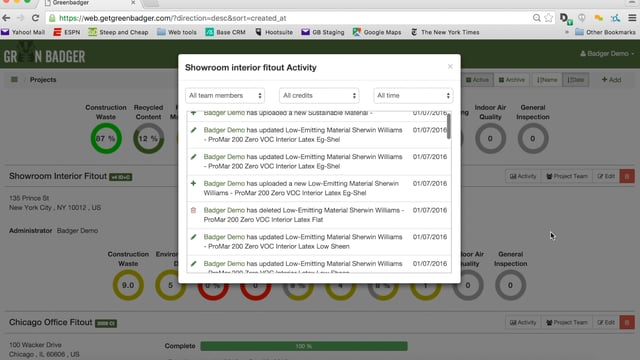Click the Chicago Office Fitout project title

coord(51,322)
